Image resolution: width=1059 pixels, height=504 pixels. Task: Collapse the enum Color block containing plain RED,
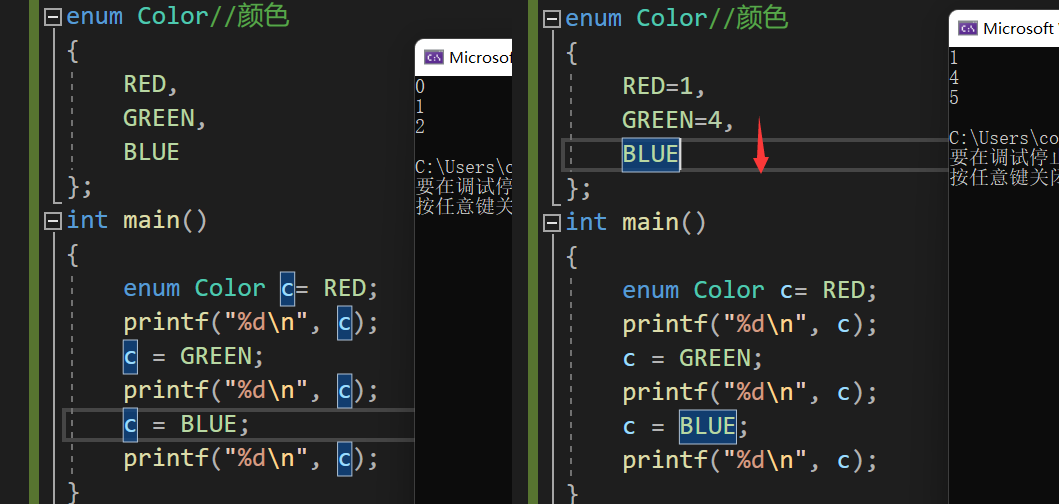(x=53, y=17)
